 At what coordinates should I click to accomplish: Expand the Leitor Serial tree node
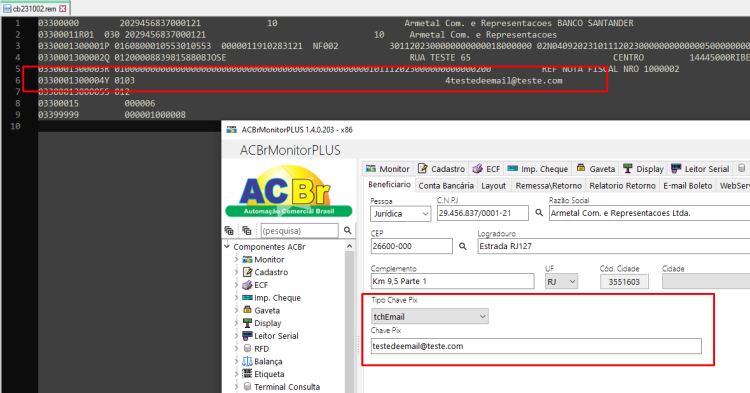[x=236, y=336]
